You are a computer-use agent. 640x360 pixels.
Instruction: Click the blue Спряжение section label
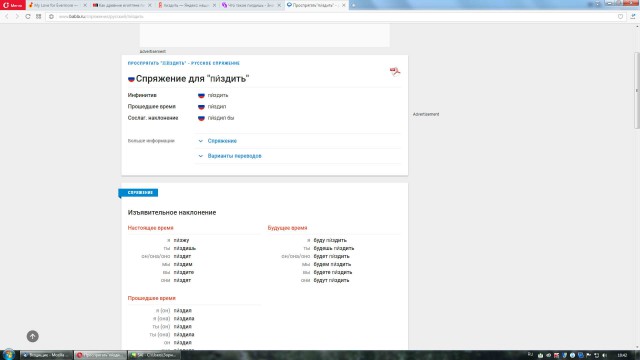pyautogui.click(x=138, y=193)
